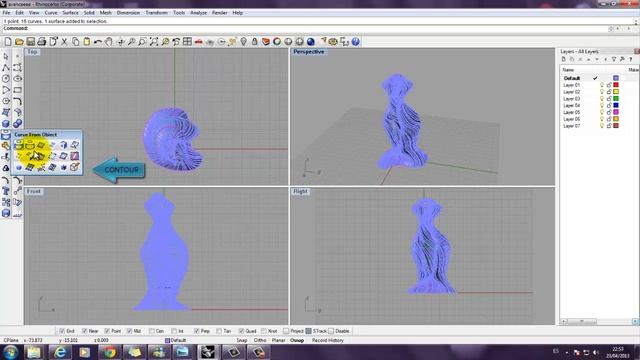
Task: Enable the Int osnap checkbox
Action: pyautogui.click(x=174, y=331)
